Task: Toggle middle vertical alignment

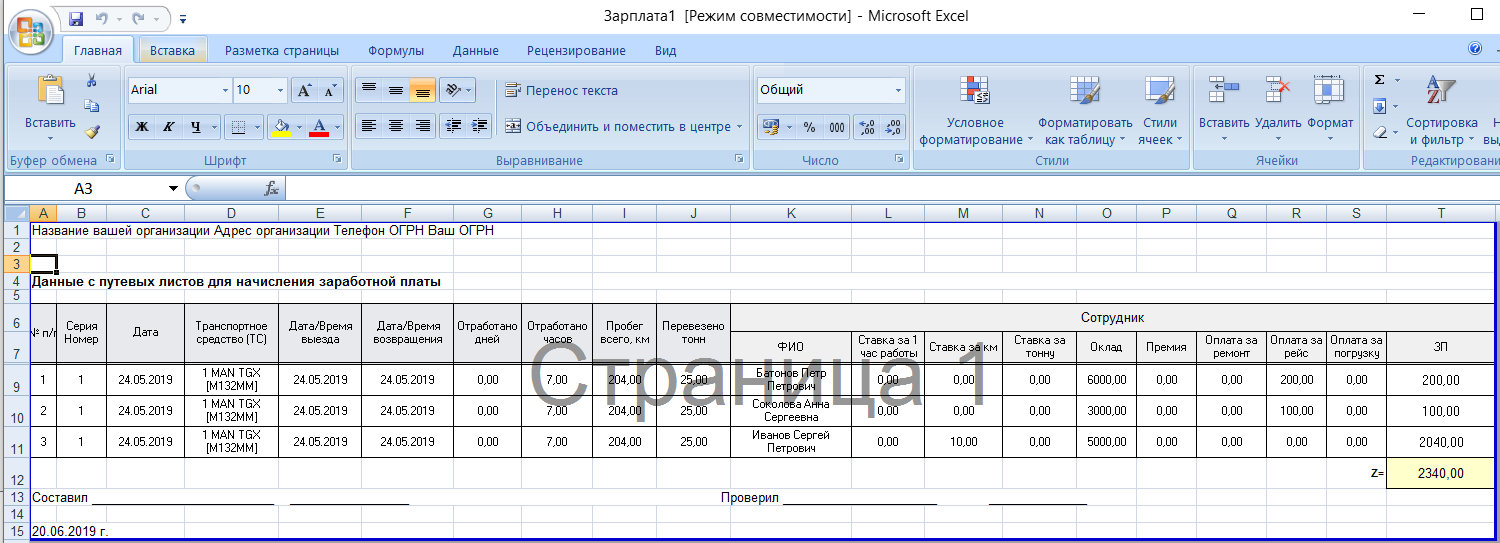Action: click(x=396, y=90)
